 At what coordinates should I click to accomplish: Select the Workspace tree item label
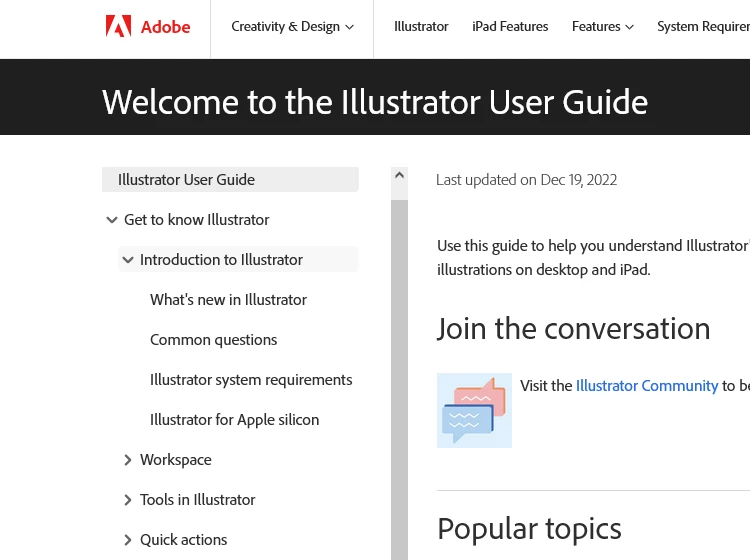pyautogui.click(x=176, y=460)
